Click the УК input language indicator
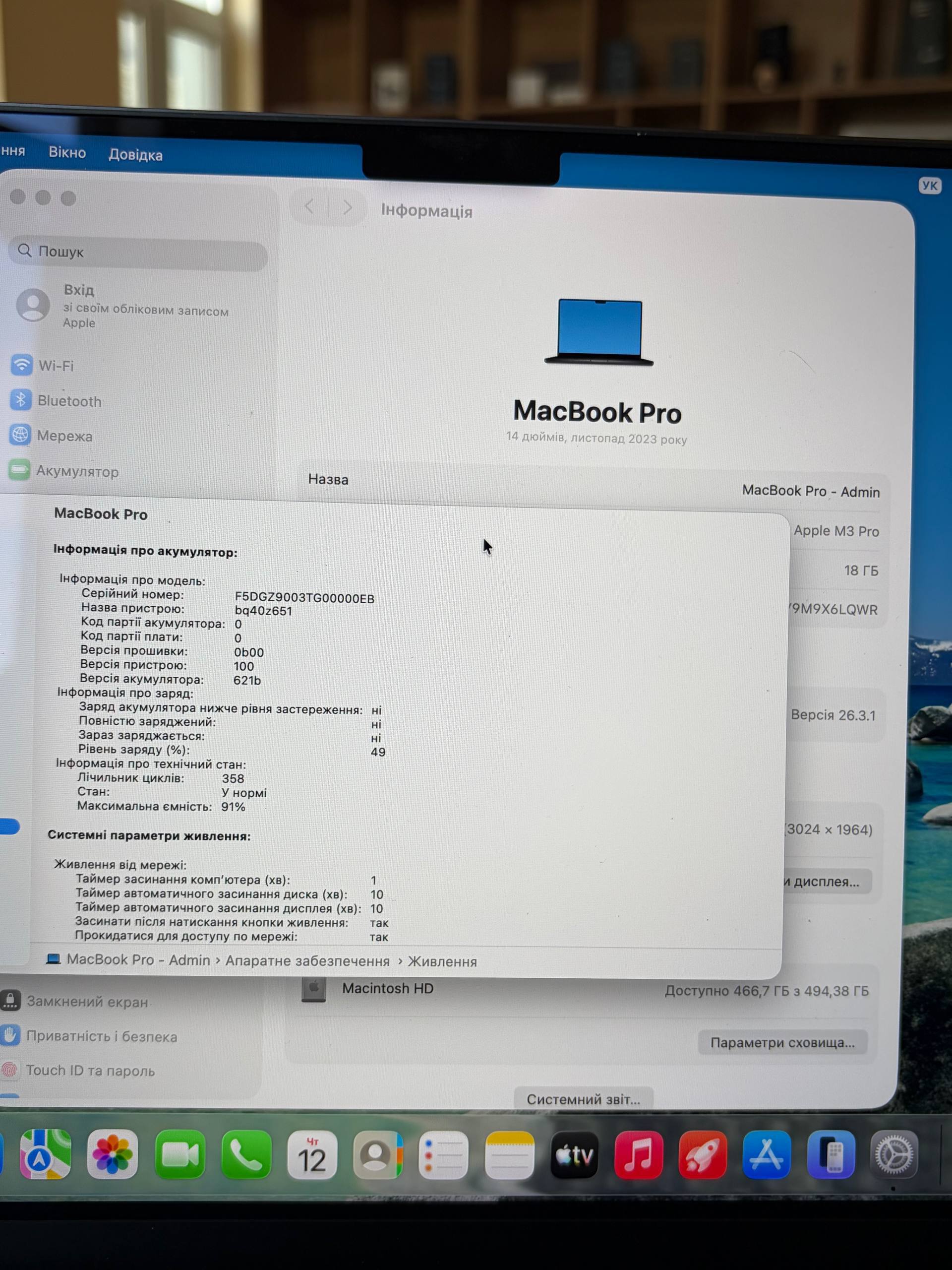The image size is (952, 1270). 930,186
